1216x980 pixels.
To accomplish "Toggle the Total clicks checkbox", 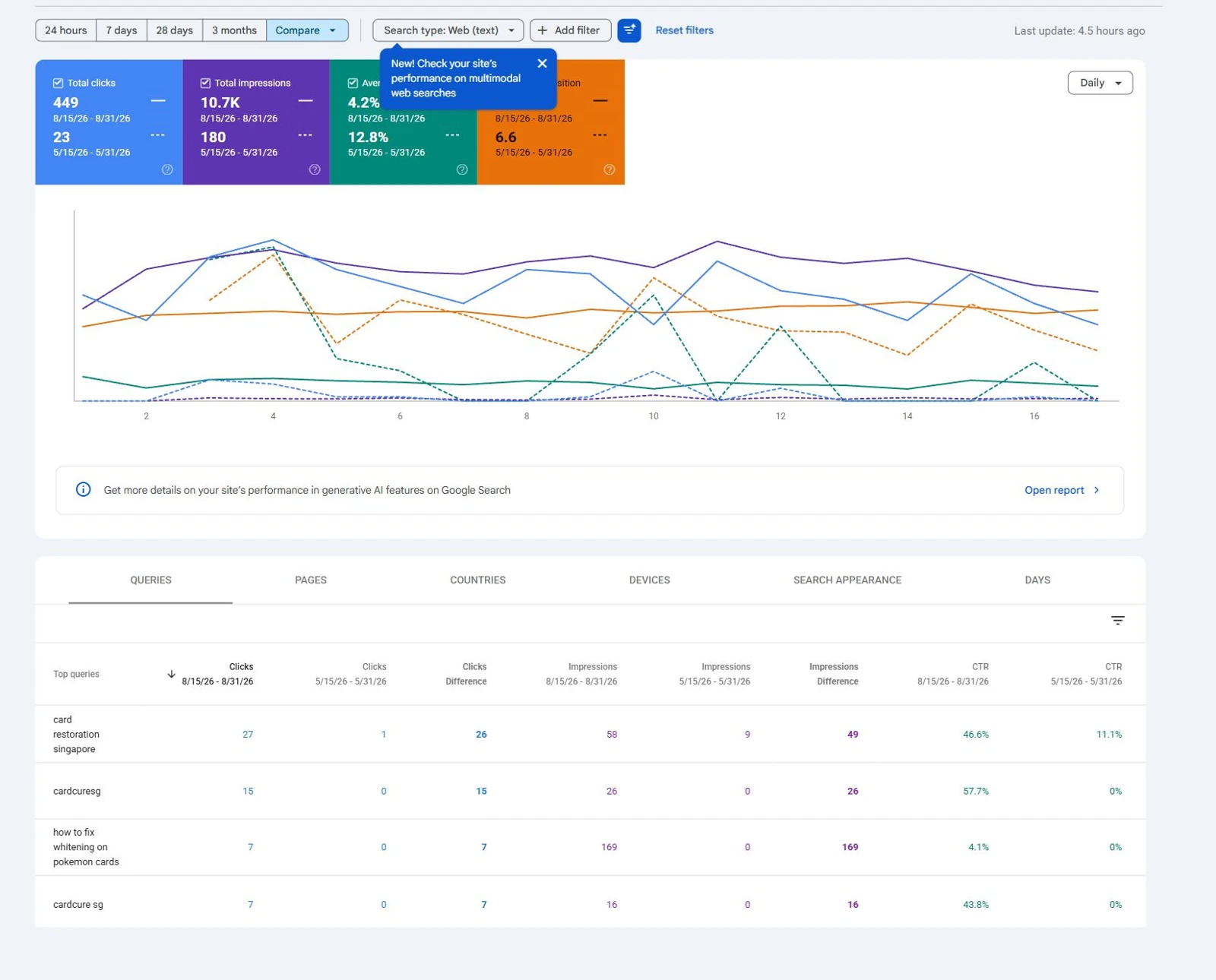I will [58, 83].
